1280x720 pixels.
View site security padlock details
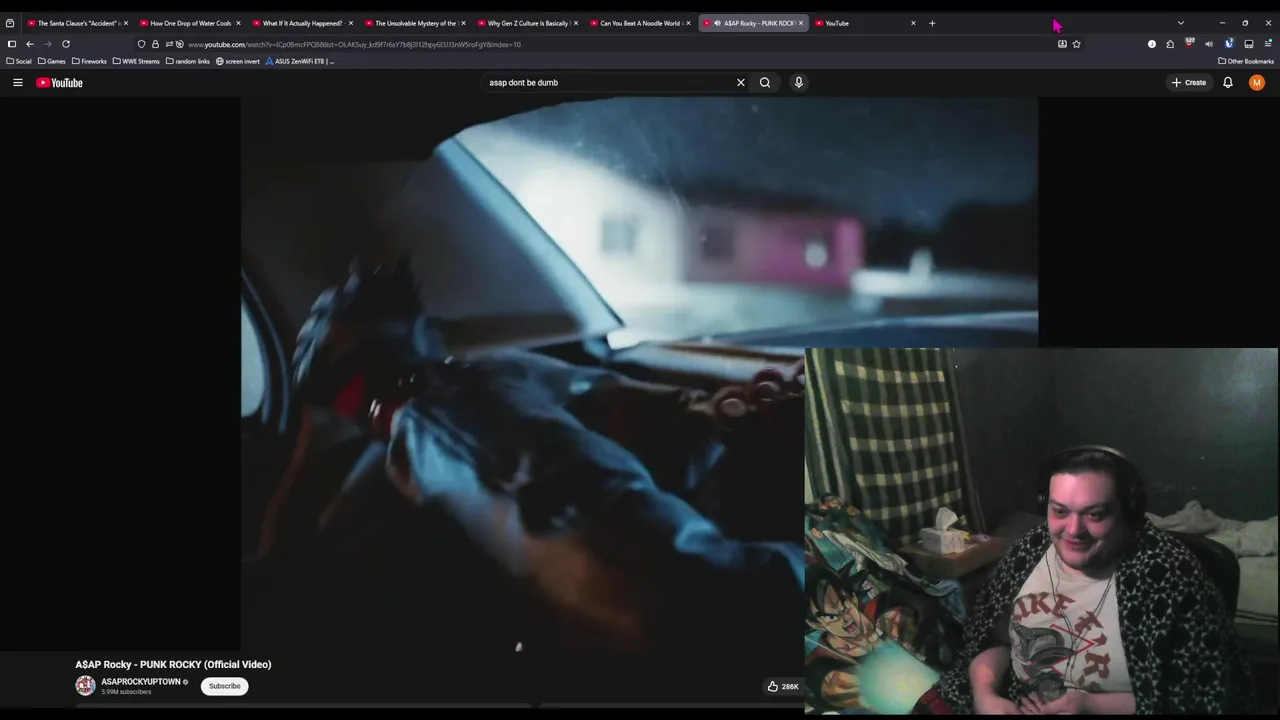click(x=155, y=44)
